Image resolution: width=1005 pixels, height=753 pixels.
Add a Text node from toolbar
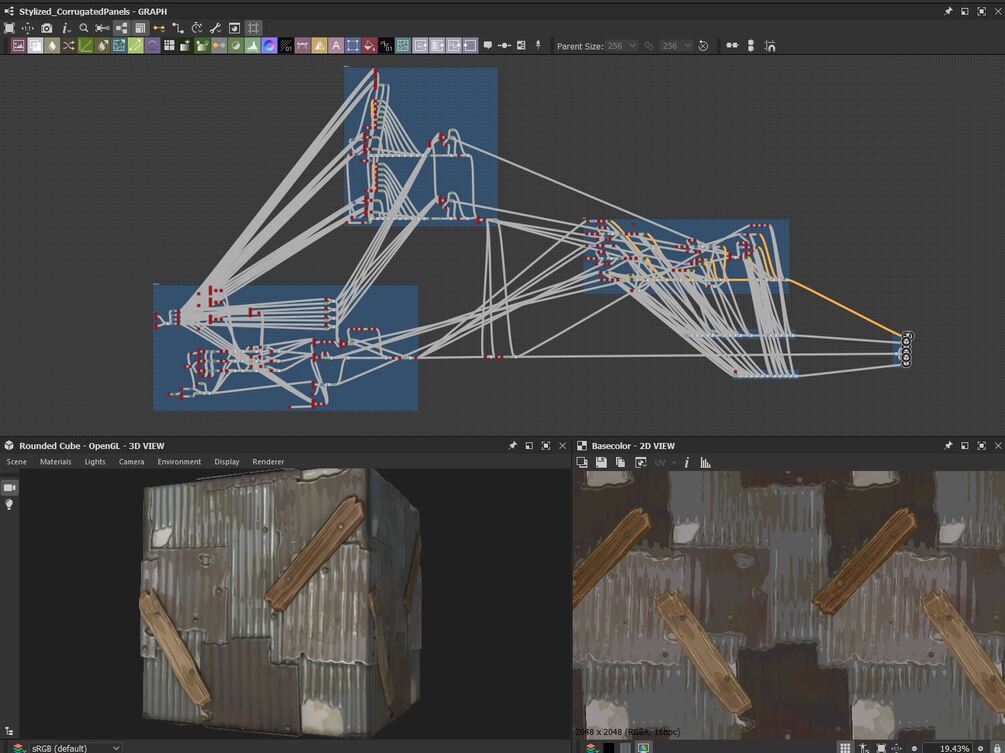pos(336,46)
